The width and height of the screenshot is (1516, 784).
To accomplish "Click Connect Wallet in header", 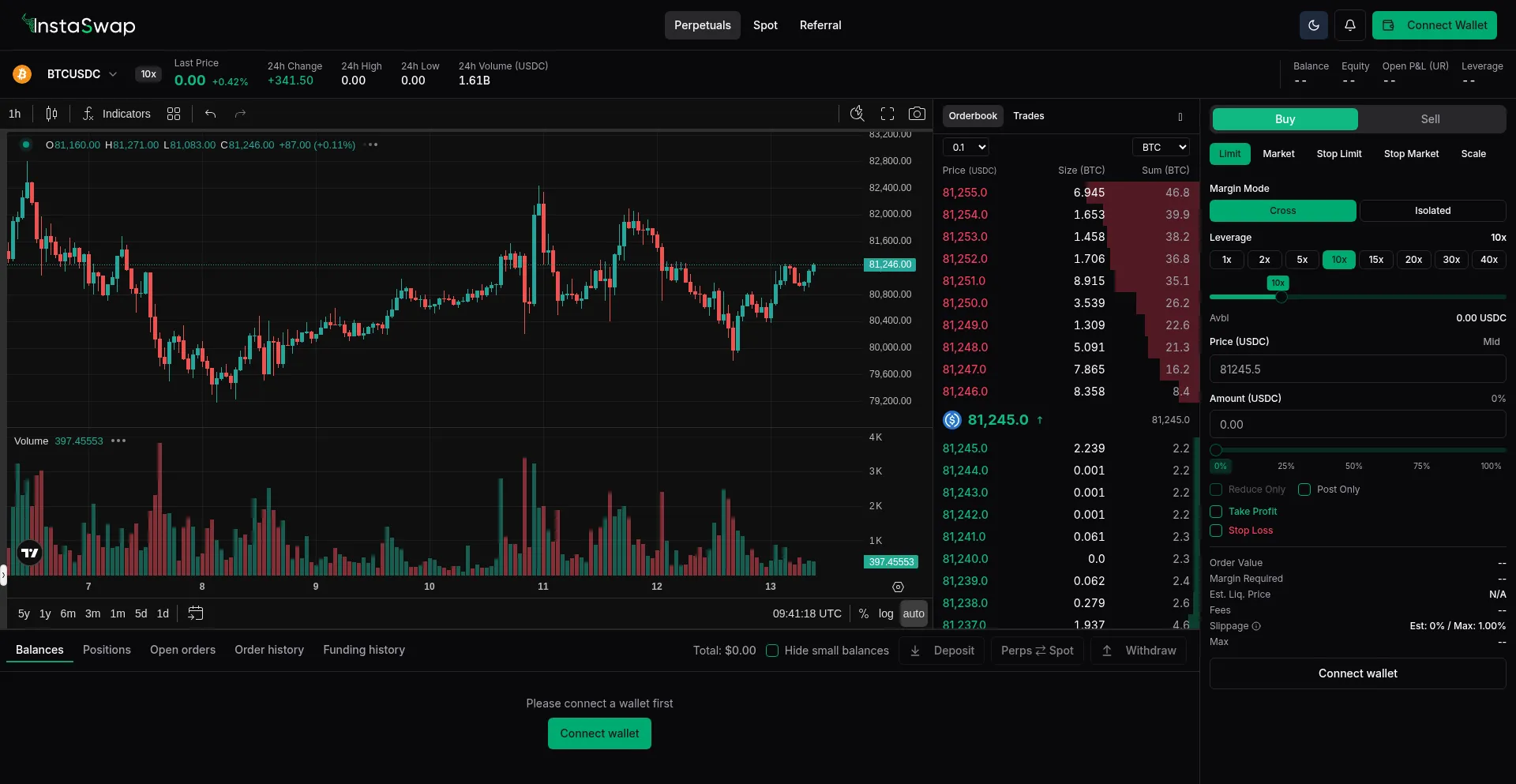I will point(1435,25).
